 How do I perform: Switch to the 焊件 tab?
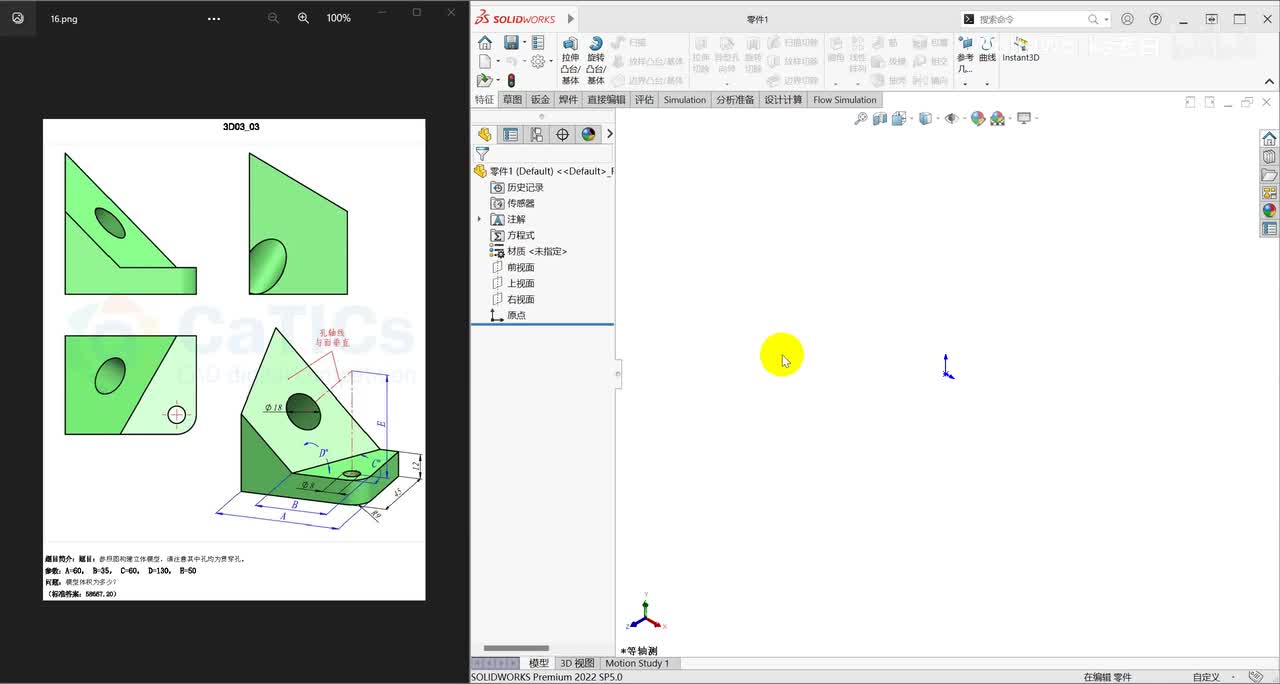tap(568, 100)
